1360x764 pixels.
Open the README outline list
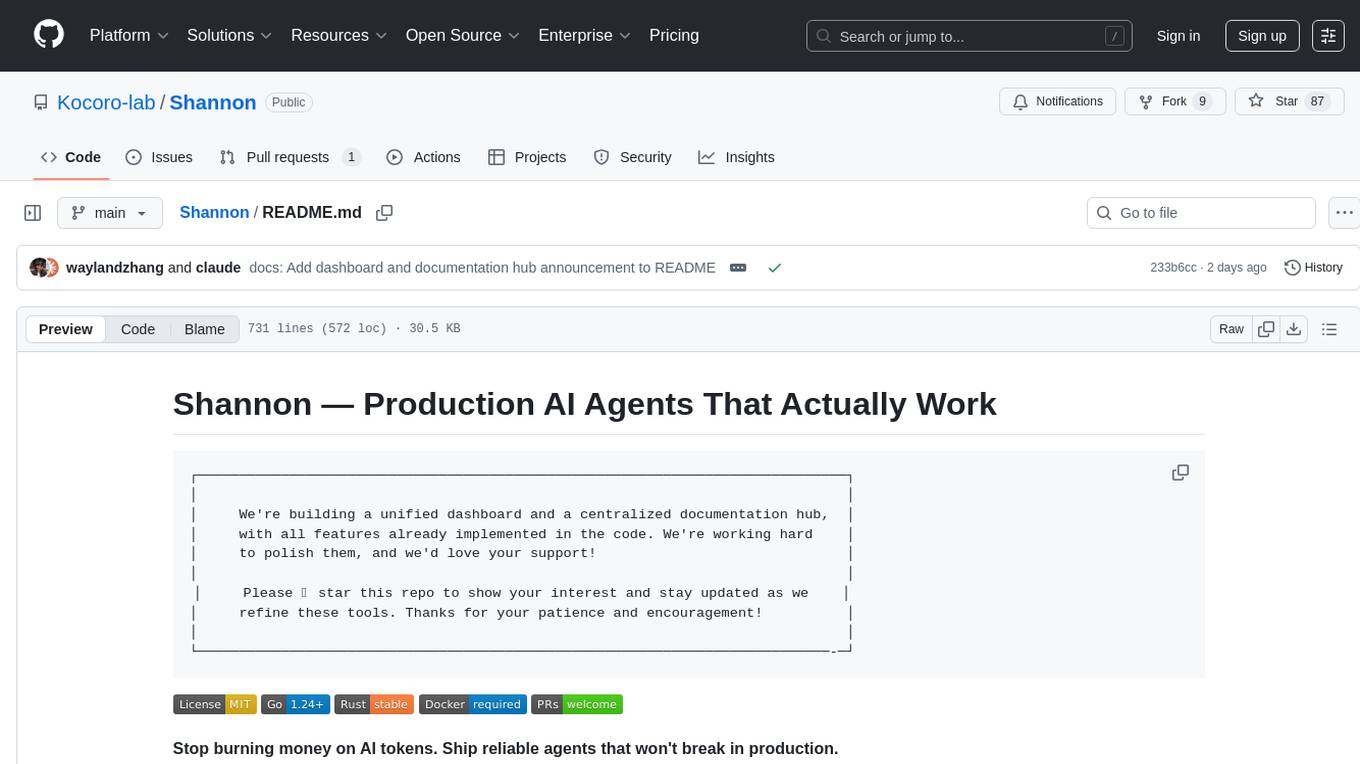(x=1329, y=329)
